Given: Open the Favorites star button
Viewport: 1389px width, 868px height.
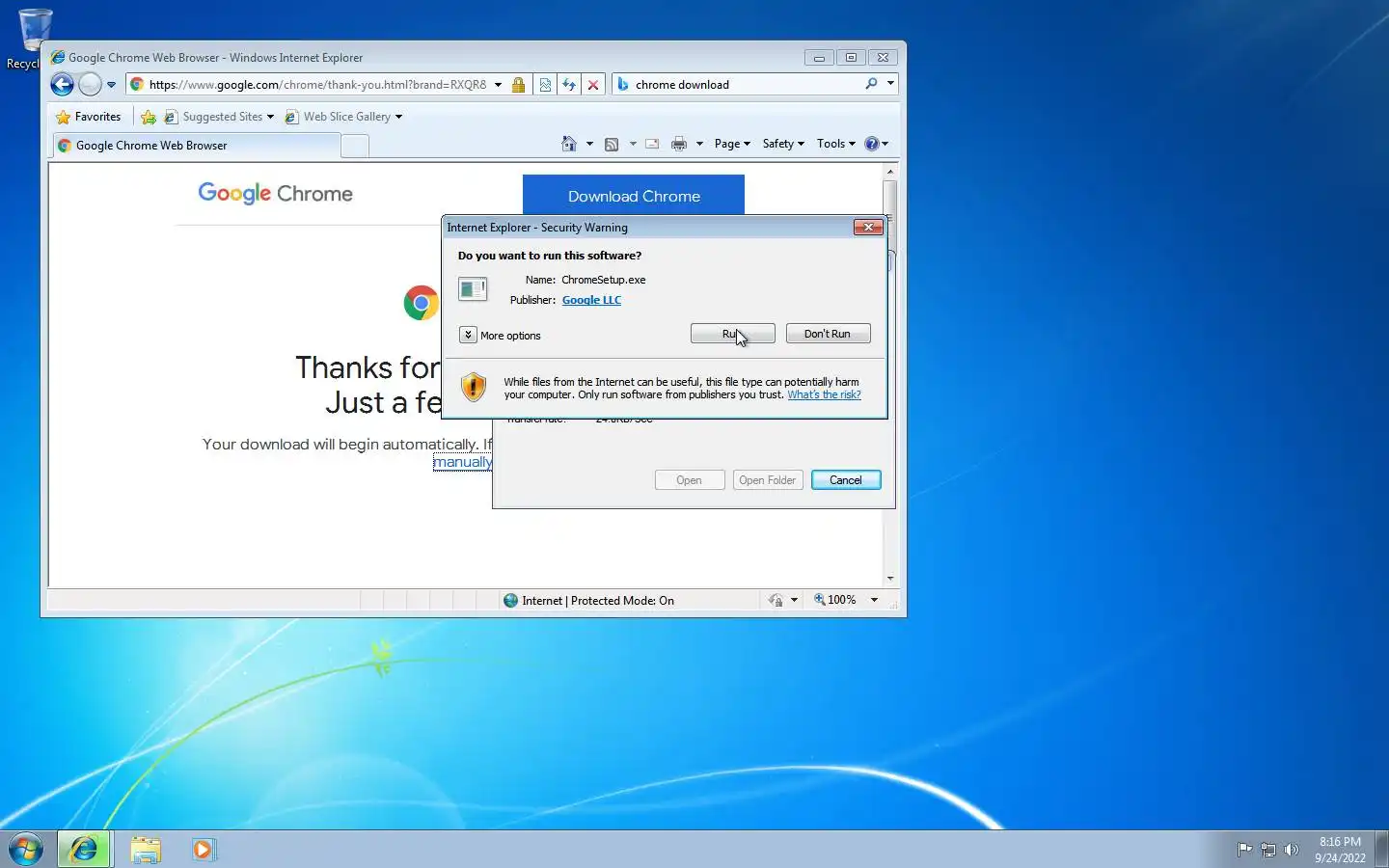Looking at the screenshot, I should click(89, 117).
